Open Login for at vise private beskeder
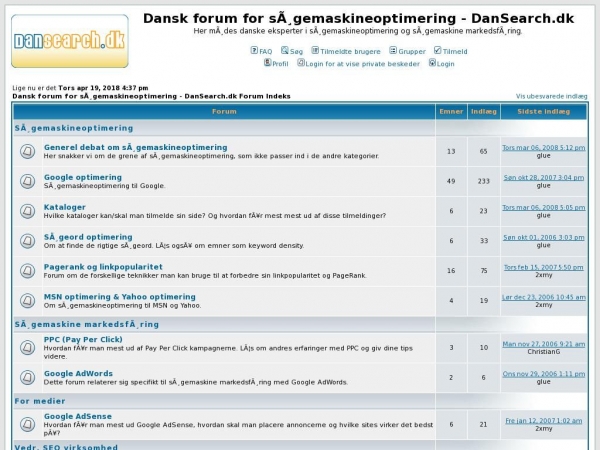This screenshot has width=600, height=450. (362, 64)
